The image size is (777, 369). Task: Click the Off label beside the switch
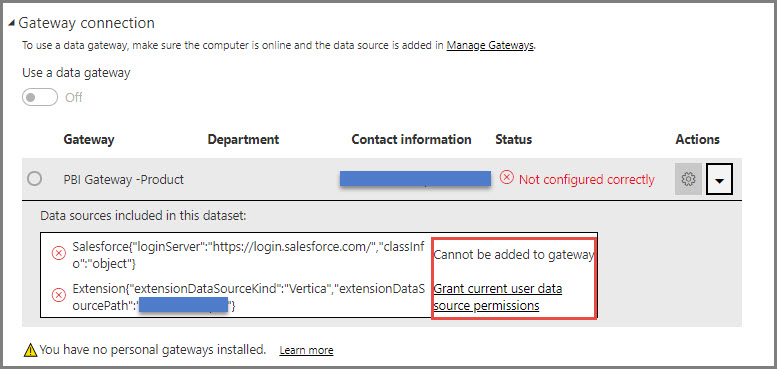(x=74, y=98)
